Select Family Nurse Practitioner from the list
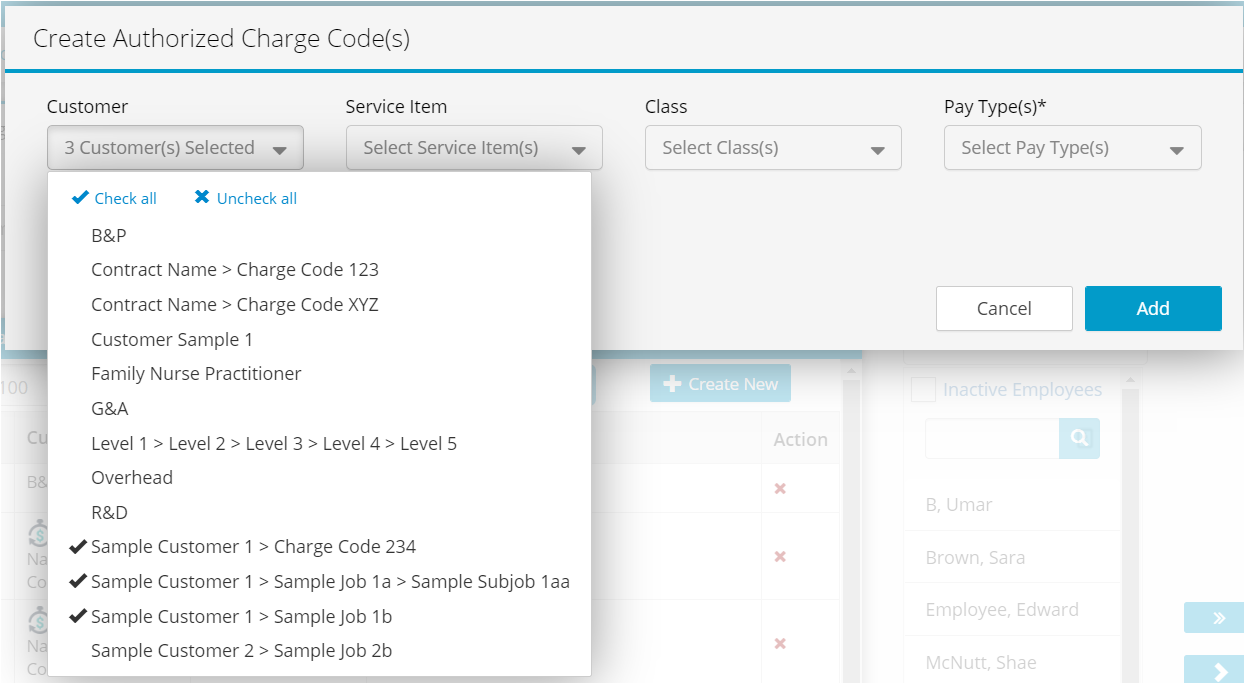Image resolution: width=1245 pixels, height=684 pixels. [x=195, y=373]
